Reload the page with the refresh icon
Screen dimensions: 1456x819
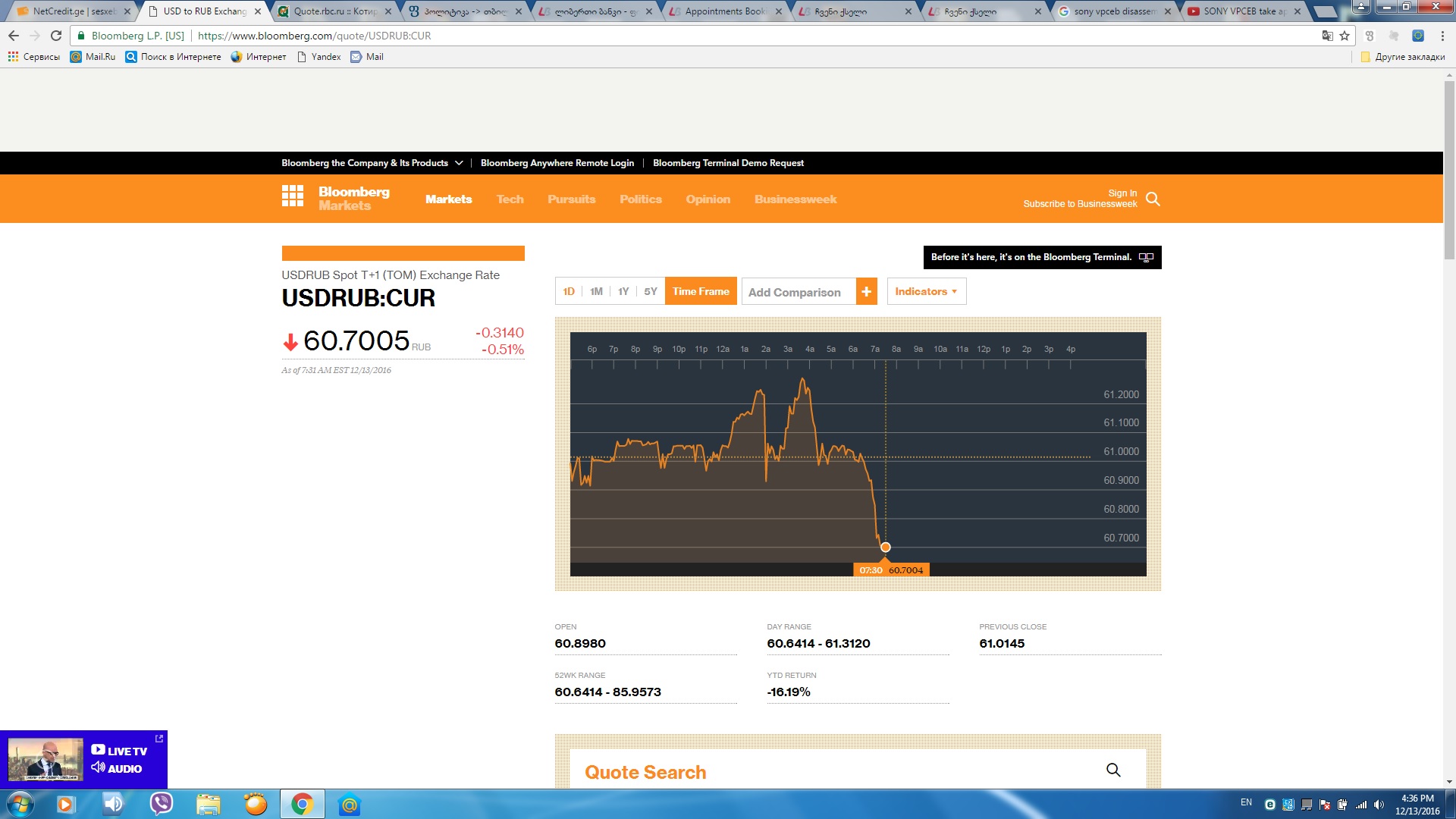56,36
